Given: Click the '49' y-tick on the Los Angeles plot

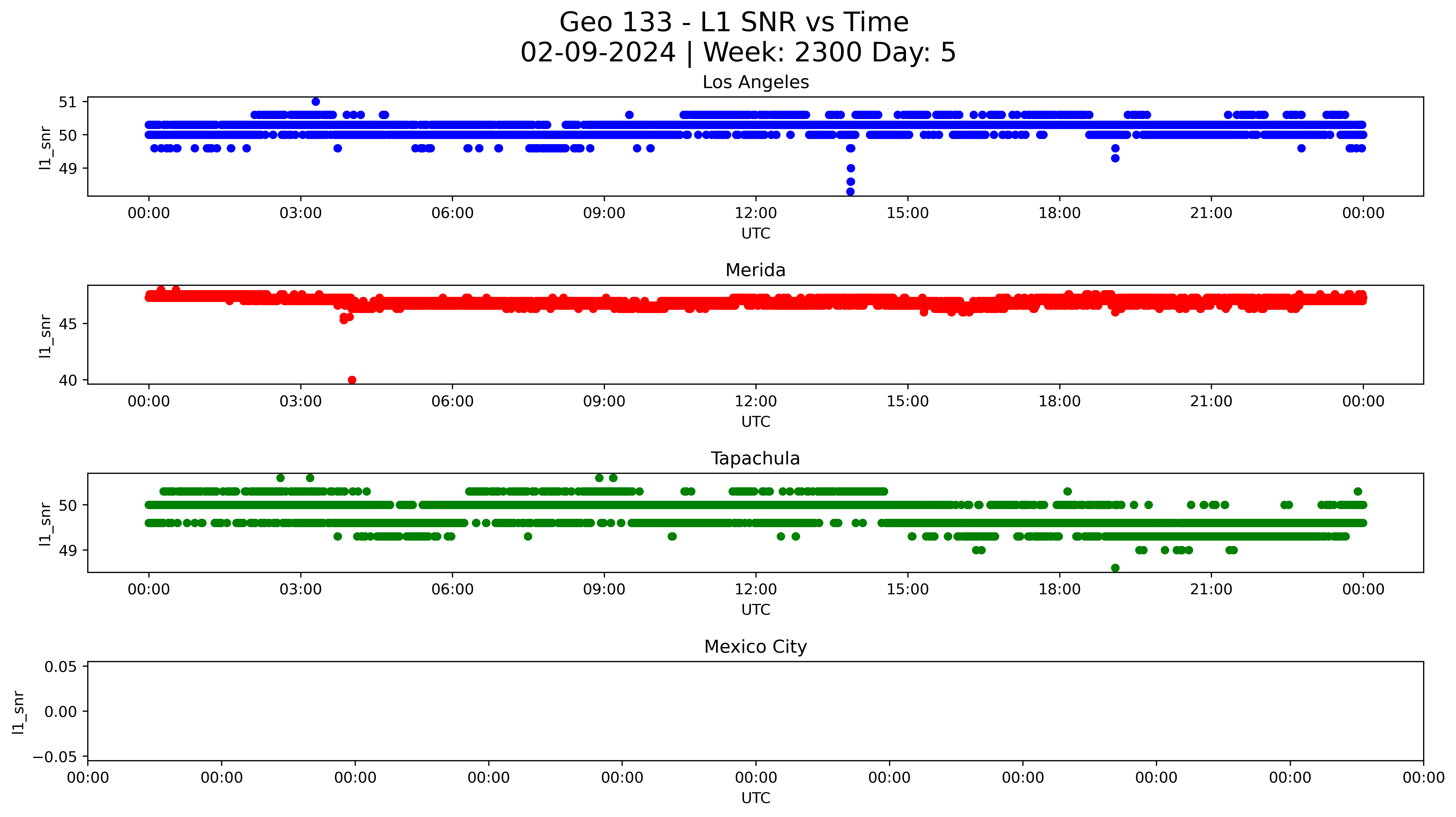Looking at the screenshot, I should 67,168.
